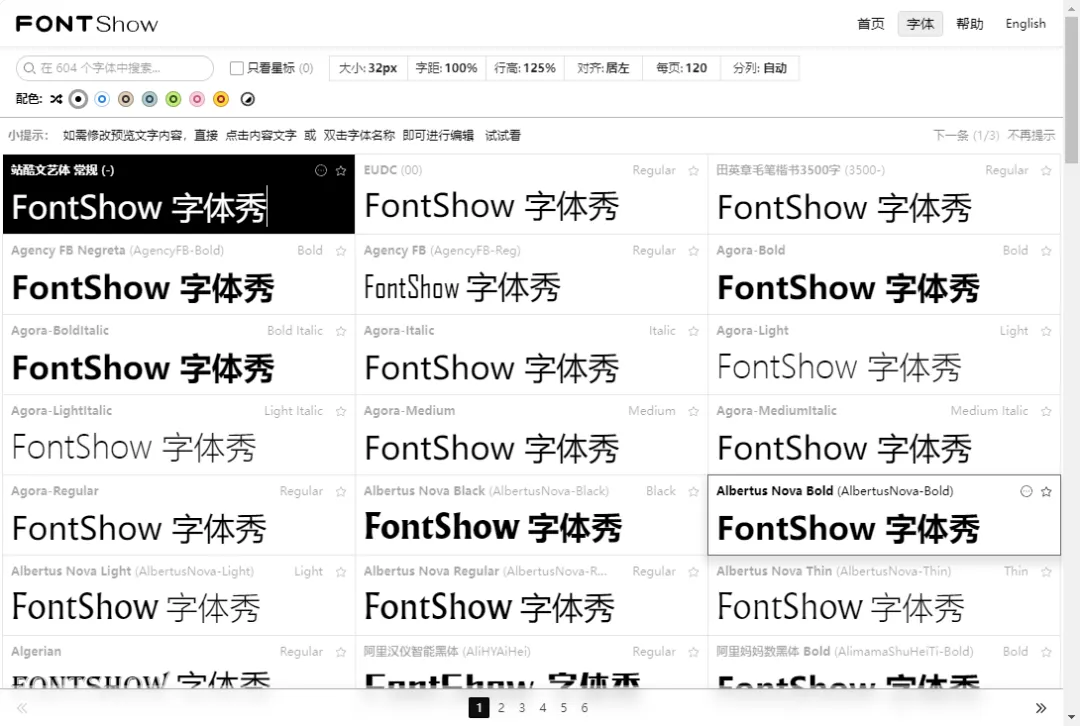Star the Agency FB Negreta font
This screenshot has height=726, width=1080.
341,251
